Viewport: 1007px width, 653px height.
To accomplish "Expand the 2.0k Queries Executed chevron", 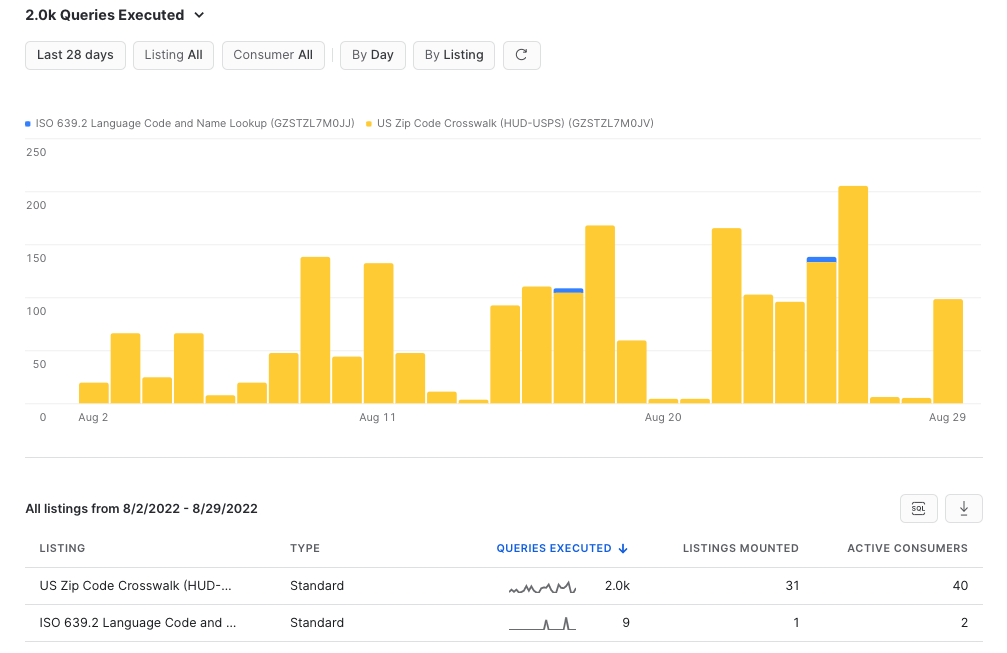I will [x=199, y=15].
